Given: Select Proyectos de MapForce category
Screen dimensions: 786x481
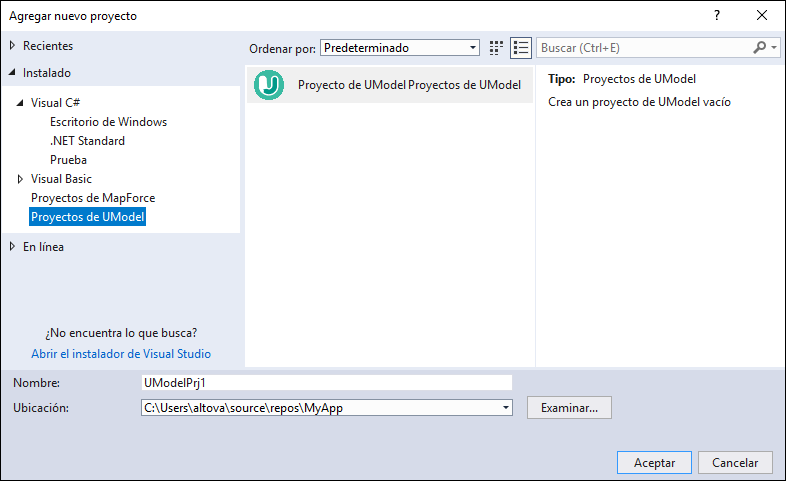Looking at the screenshot, I should click(93, 198).
